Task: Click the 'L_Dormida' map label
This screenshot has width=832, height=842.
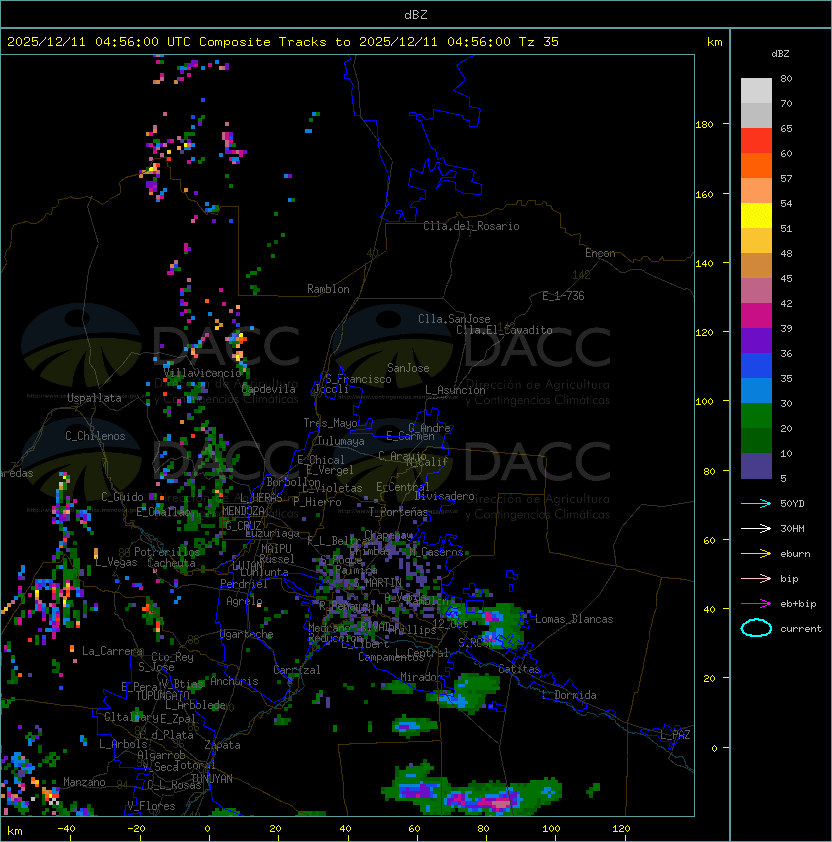Action: 569,695
